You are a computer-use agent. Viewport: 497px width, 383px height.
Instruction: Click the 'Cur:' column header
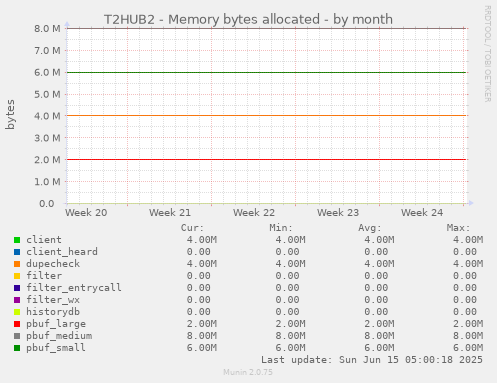pos(192,228)
